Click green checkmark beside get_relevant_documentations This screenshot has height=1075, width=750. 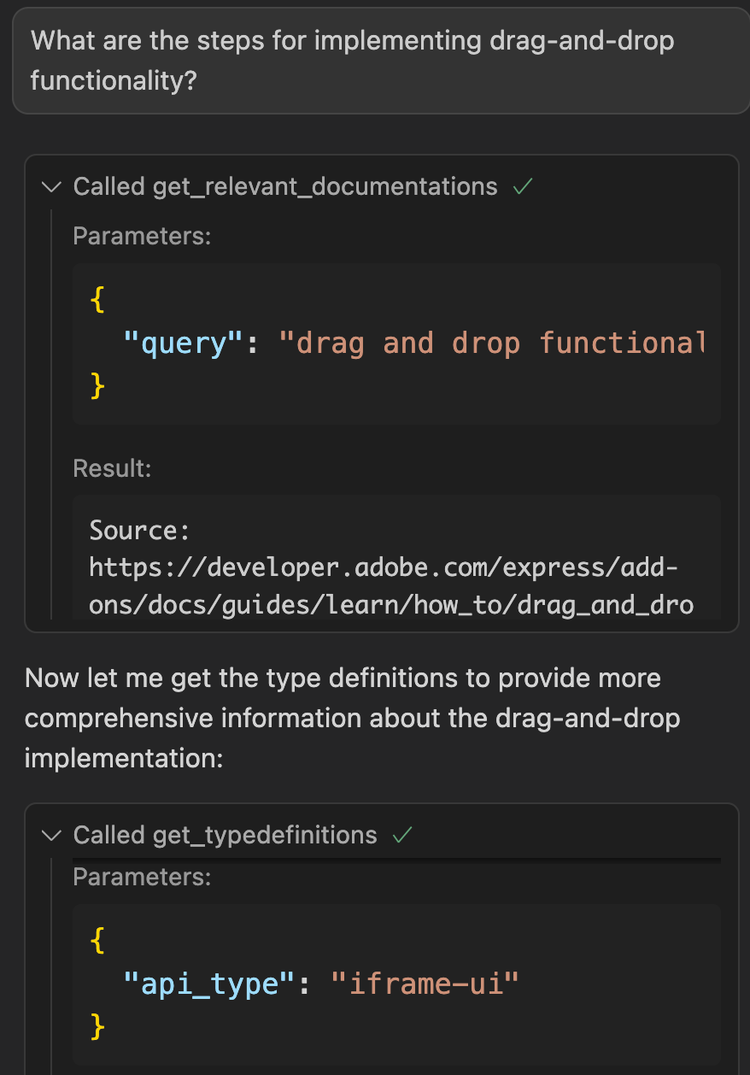(x=521, y=187)
